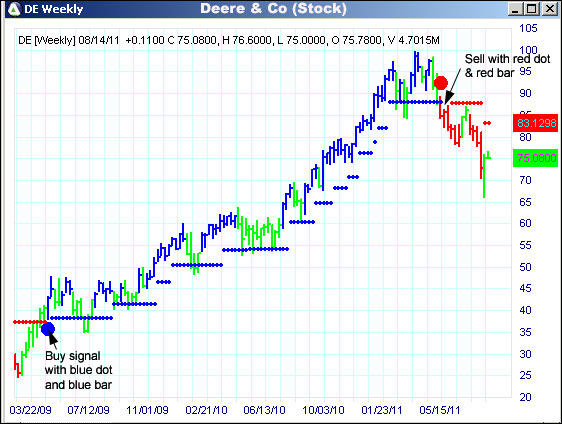Image resolution: width=562 pixels, height=424 pixels.
Task: Click the 06/13/10 date axis label
Action: (265, 410)
